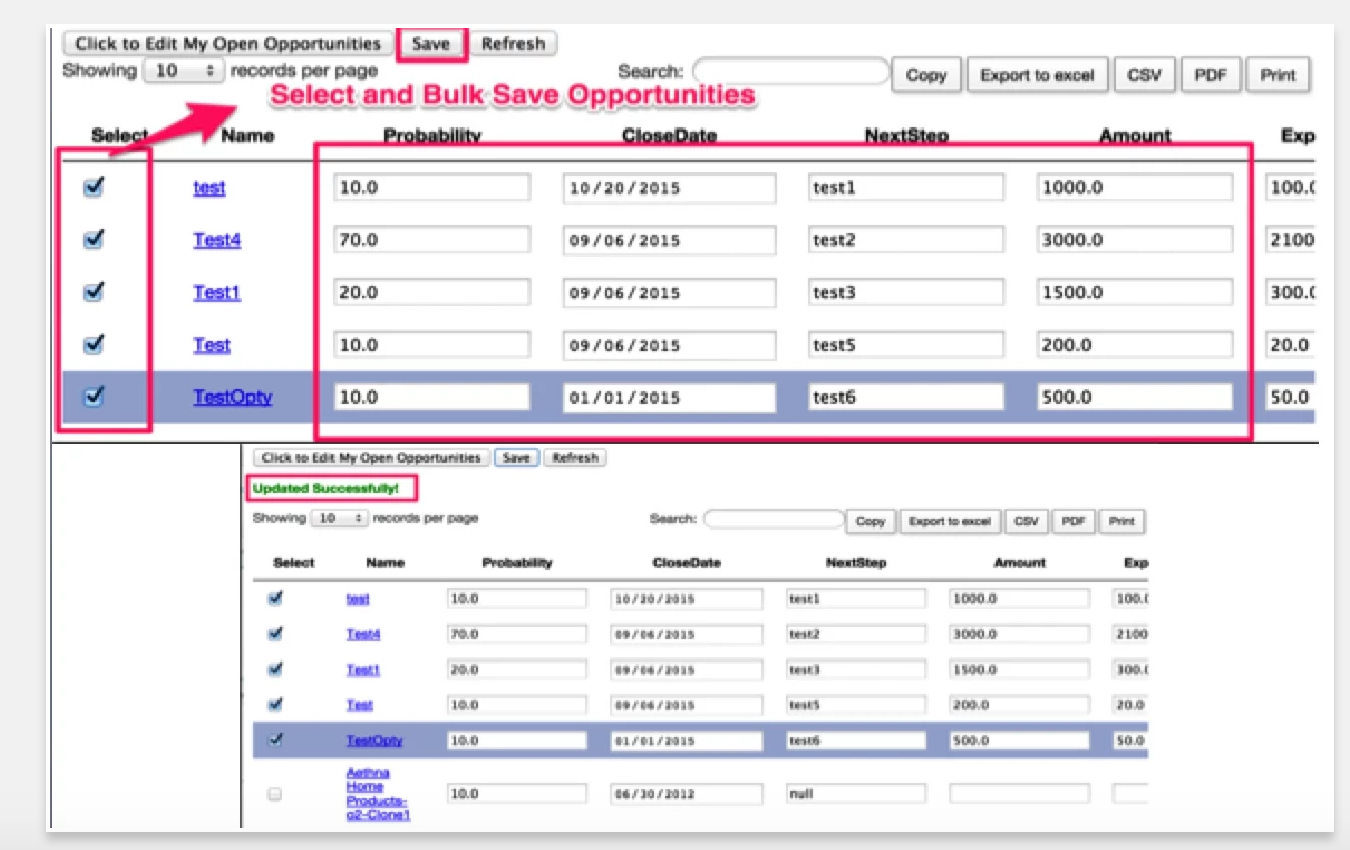Click Export to excel in upper view
The height and width of the screenshot is (850, 1350).
[1037, 75]
